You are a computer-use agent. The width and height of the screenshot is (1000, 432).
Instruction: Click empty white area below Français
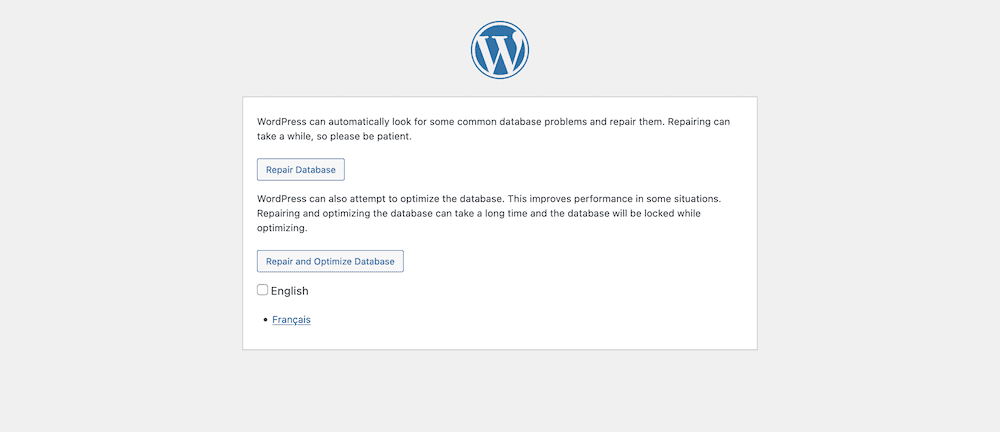499,338
